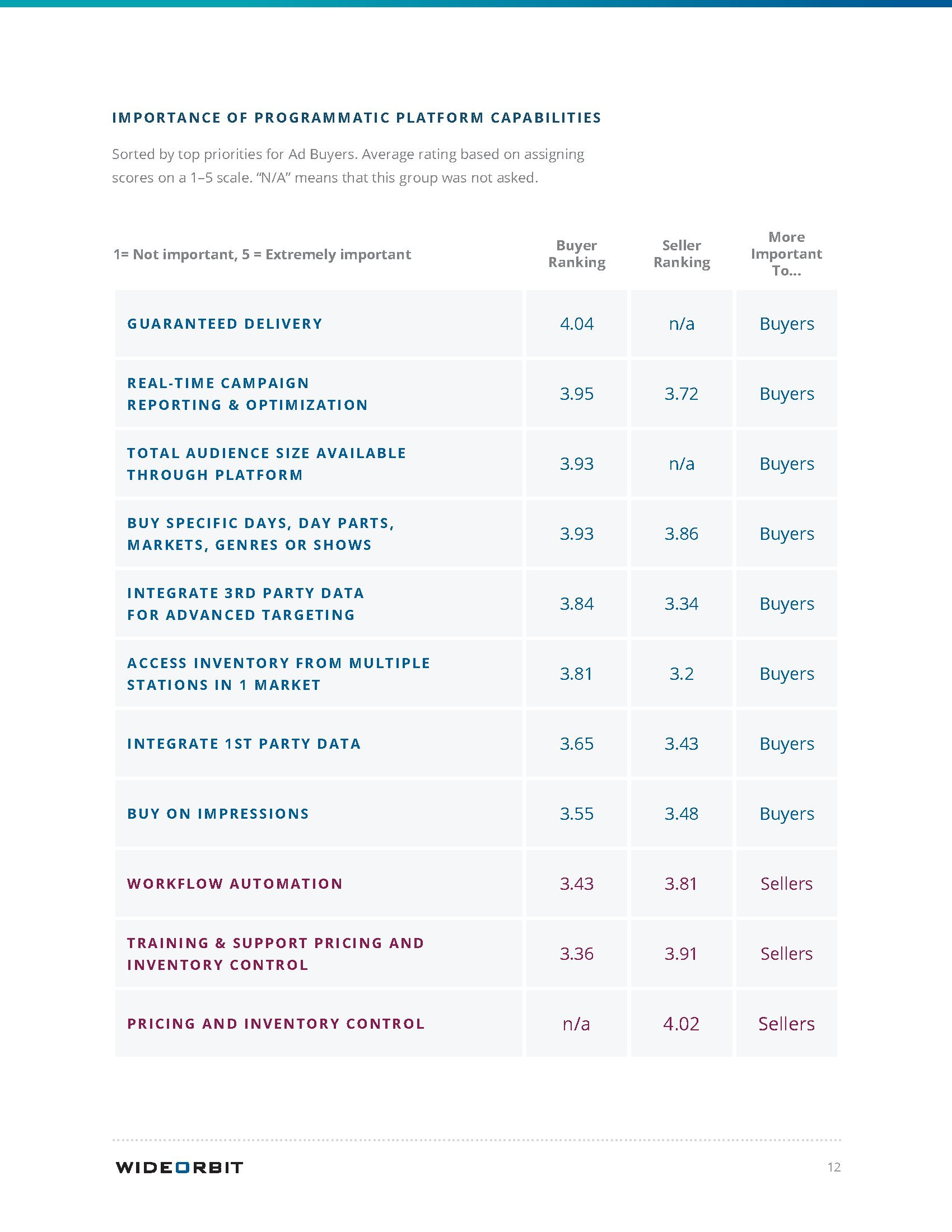This screenshot has height=1232, width=952.
Task: Click the Buy On Impressions row label
Action: click(x=218, y=814)
